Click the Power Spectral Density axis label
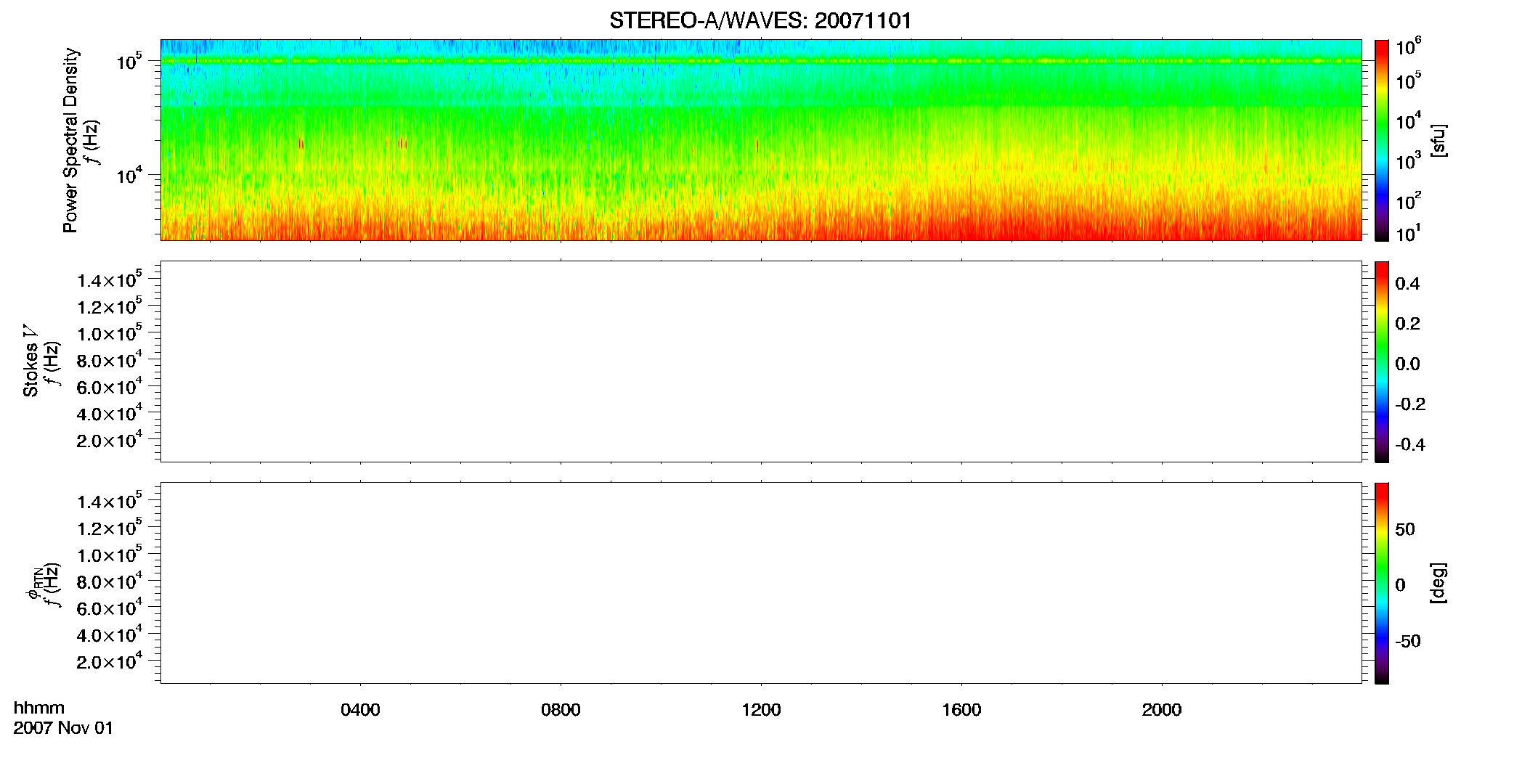The height and width of the screenshot is (784, 1522). [x=70, y=140]
